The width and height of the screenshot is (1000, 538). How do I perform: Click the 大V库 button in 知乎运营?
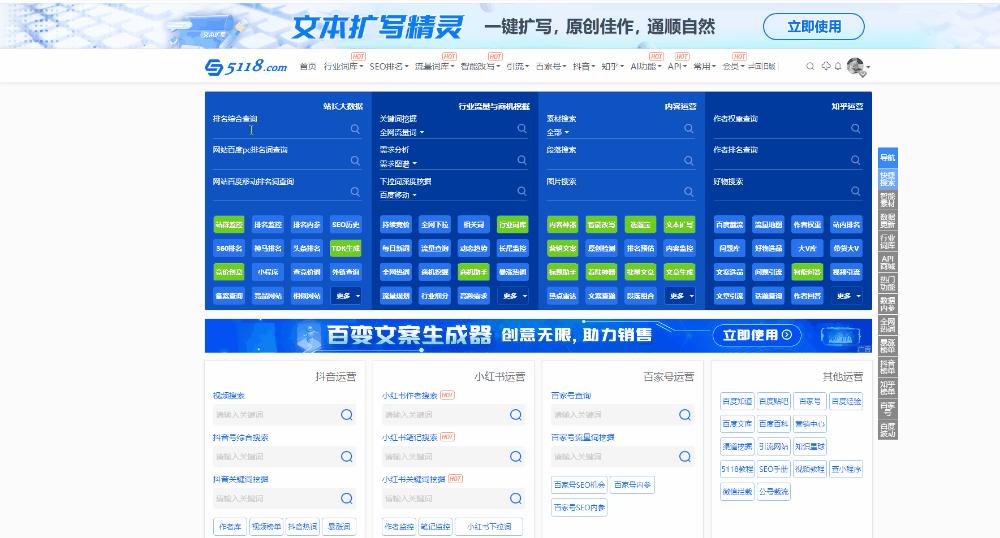click(807, 248)
